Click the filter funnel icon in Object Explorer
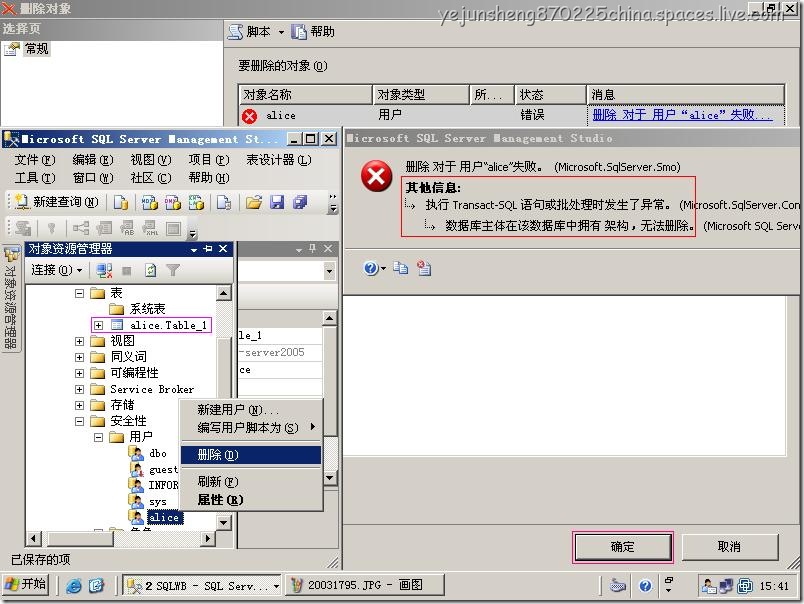Screen dimensions: 804x604 coord(173,270)
